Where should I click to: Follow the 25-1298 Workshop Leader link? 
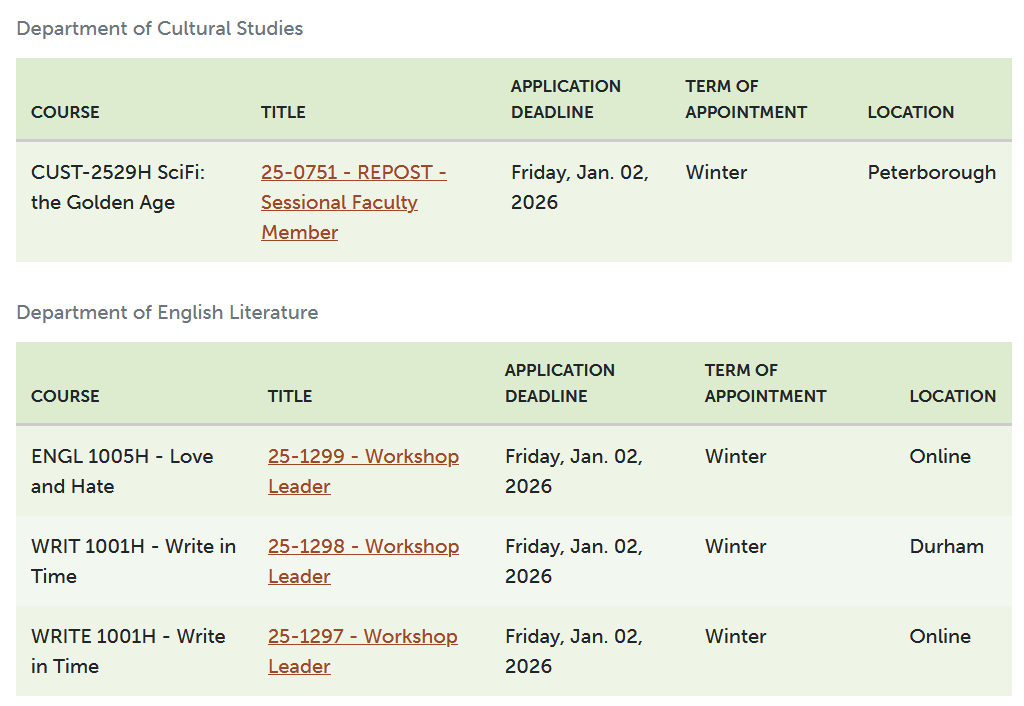(x=363, y=547)
